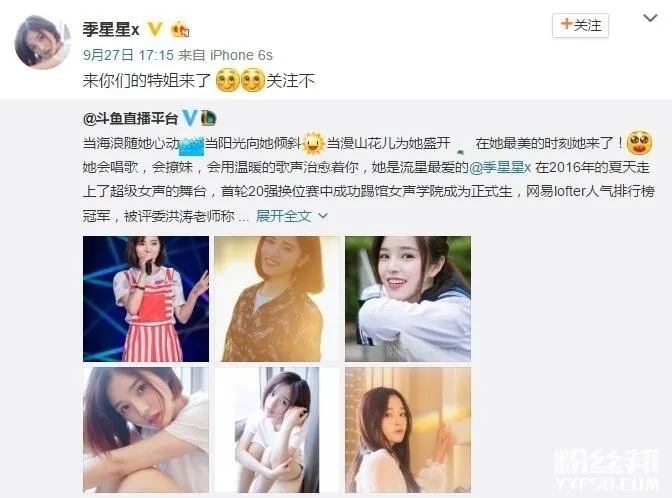The height and width of the screenshot is (498, 672).
Task: Click the orange V verification badge beside 季星星x
Action: click(155, 29)
